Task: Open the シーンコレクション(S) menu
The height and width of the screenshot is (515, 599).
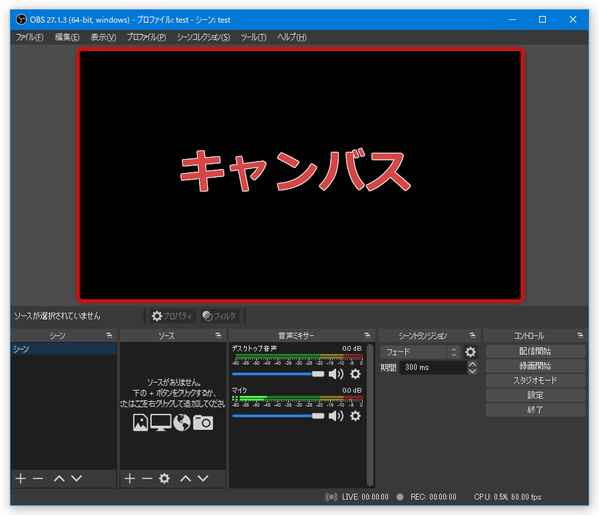Action: [x=203, y=37]
